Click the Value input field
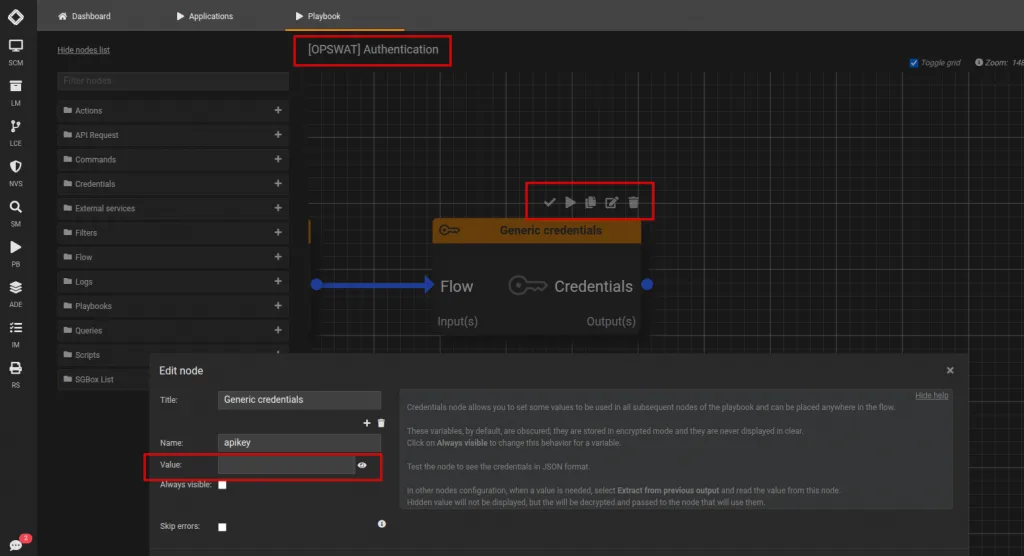The width and height of the screenshot is (1024, 556). tap(286, 465)
